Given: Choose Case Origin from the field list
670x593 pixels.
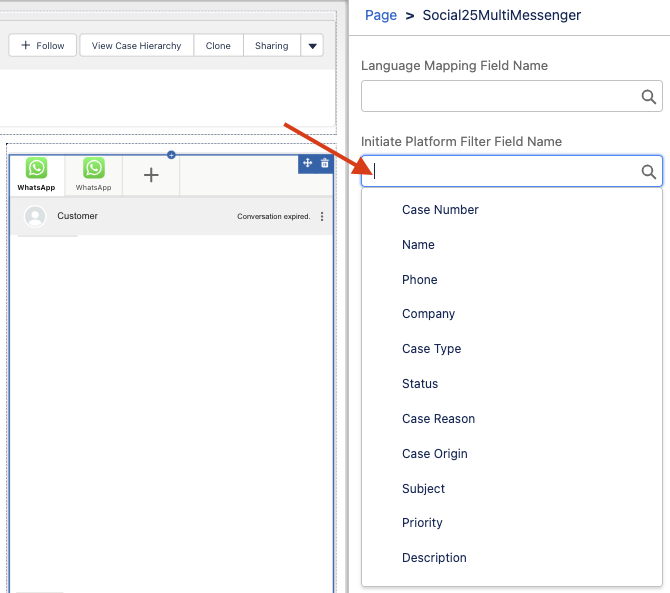Looking at the screenshot, I should (434, 454).
